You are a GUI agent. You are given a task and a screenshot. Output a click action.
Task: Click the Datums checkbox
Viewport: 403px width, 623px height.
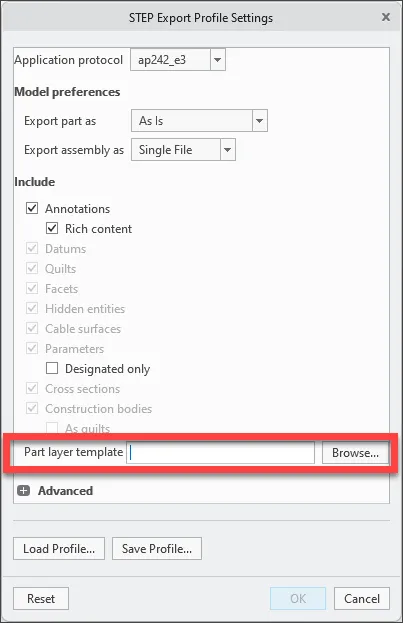[32, 248]
